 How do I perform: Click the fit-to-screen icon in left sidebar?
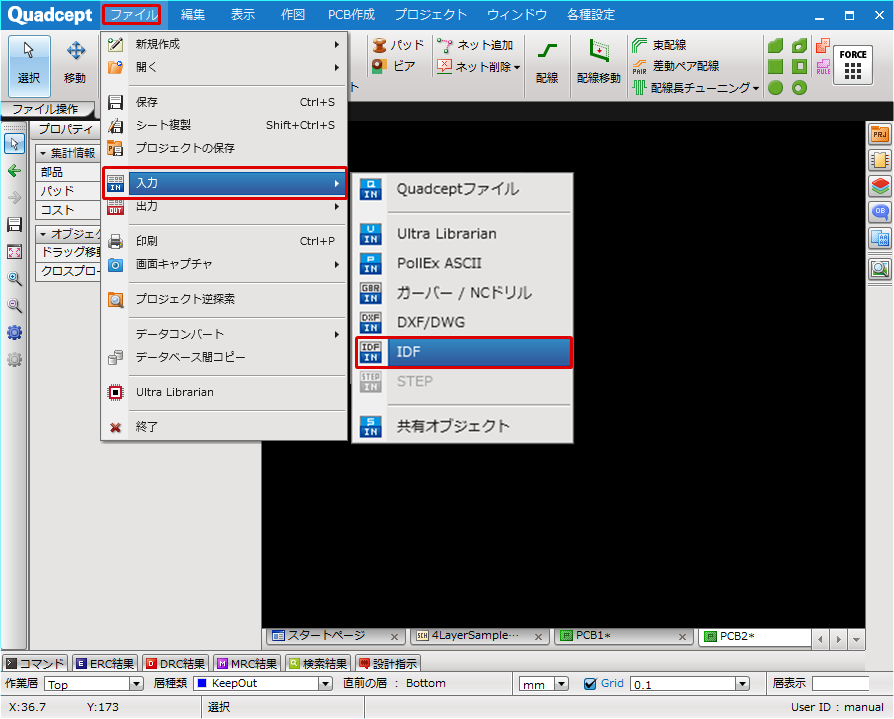coord(14,251)
